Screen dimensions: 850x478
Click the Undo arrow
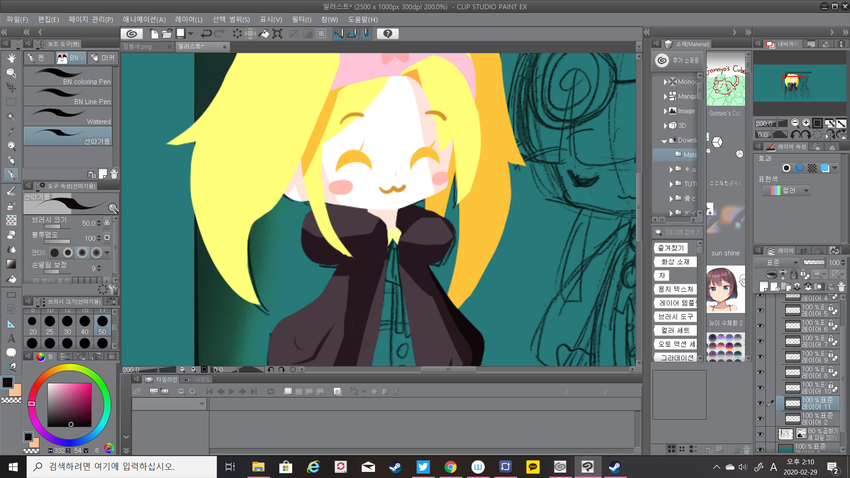point(206,34)
